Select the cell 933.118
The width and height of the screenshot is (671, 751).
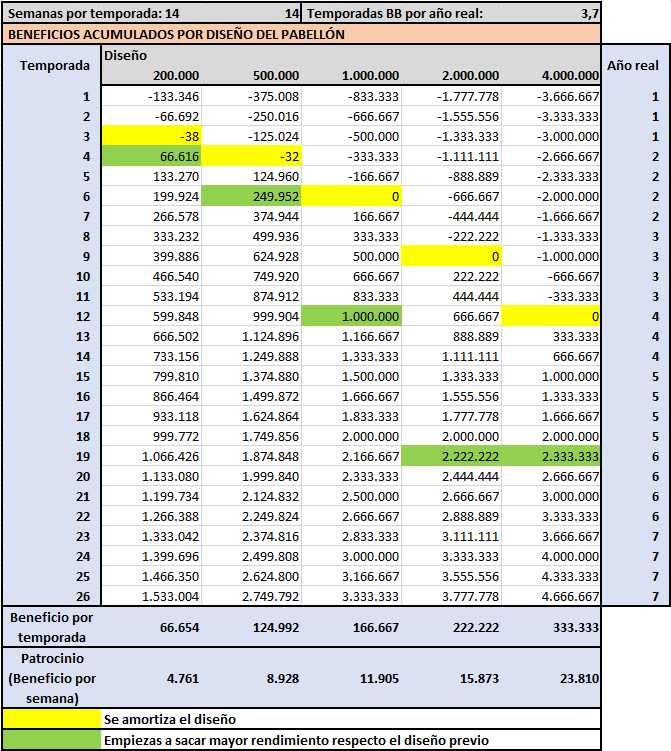pyautogui.click(x=152, y=417)
